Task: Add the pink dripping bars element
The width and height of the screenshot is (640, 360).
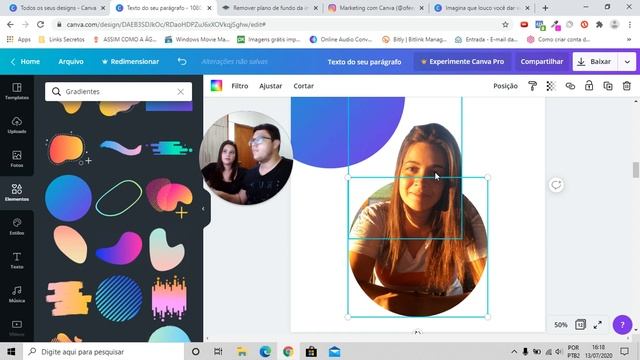Action: click(169, 298)
